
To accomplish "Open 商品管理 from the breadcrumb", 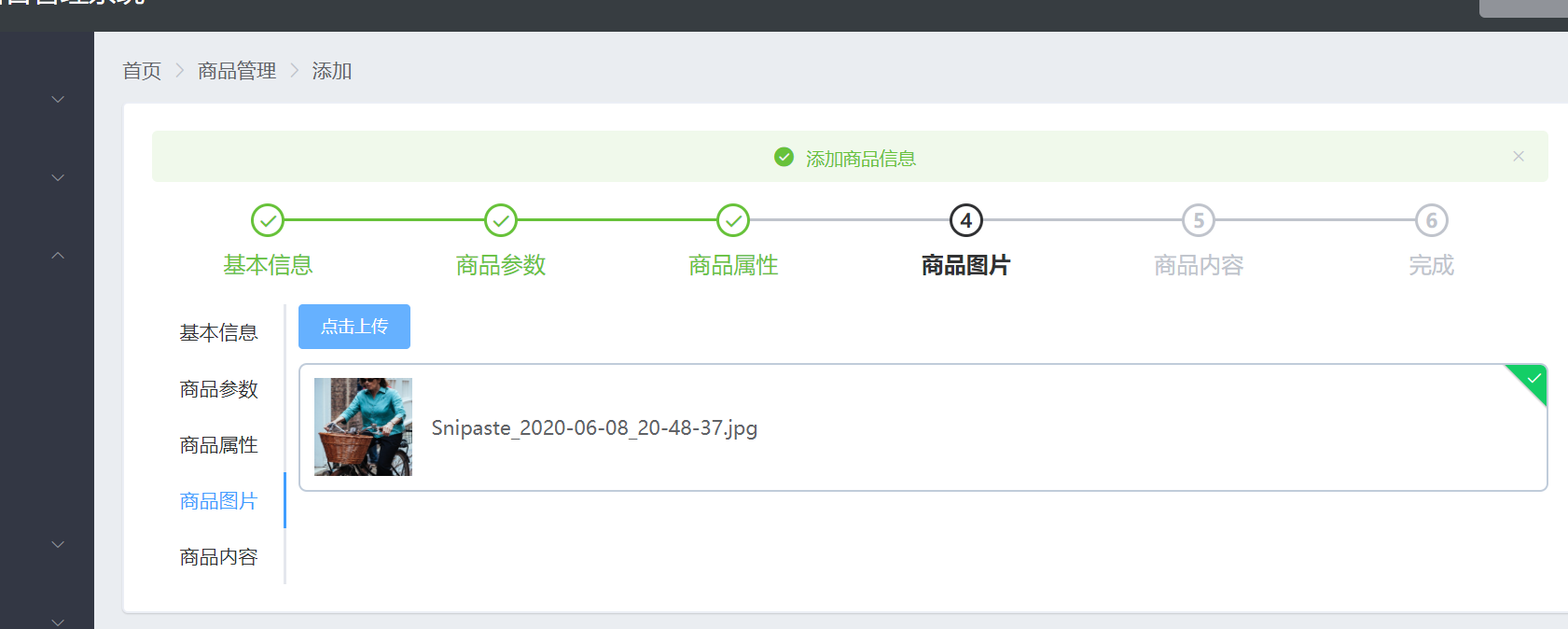I will click(x=236, y=70).
